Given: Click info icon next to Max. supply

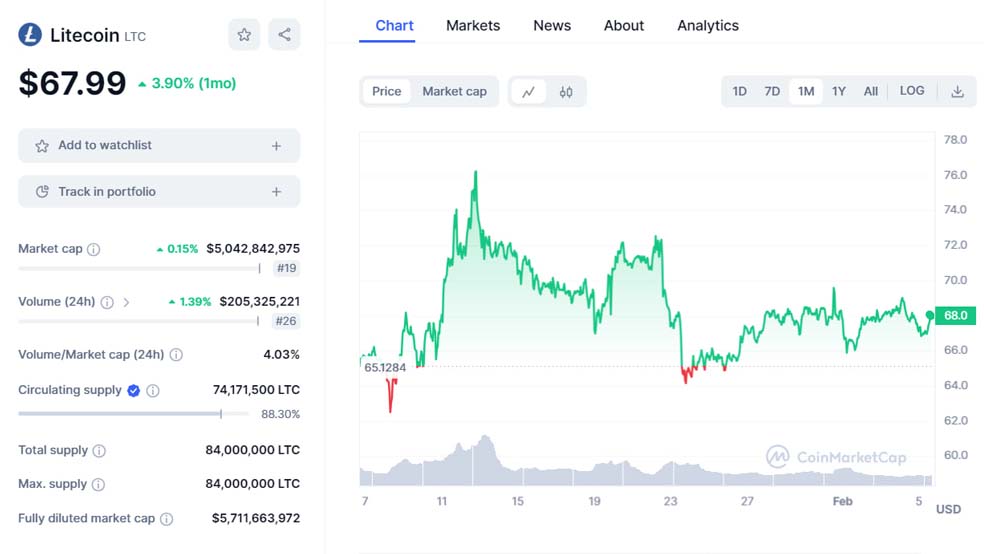Looking at the screenshot, I should (98, 485).
